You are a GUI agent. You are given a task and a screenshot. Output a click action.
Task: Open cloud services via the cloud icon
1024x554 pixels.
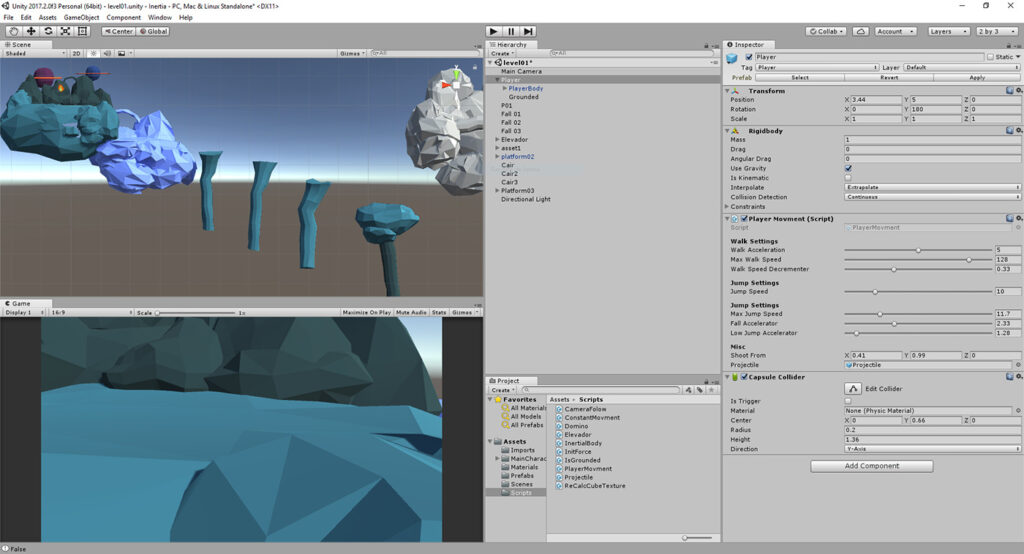(x=861, y=32)
